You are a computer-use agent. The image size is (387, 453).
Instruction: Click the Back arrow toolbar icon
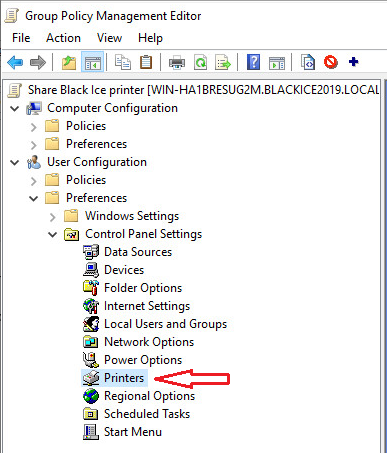tap(15, 62)
